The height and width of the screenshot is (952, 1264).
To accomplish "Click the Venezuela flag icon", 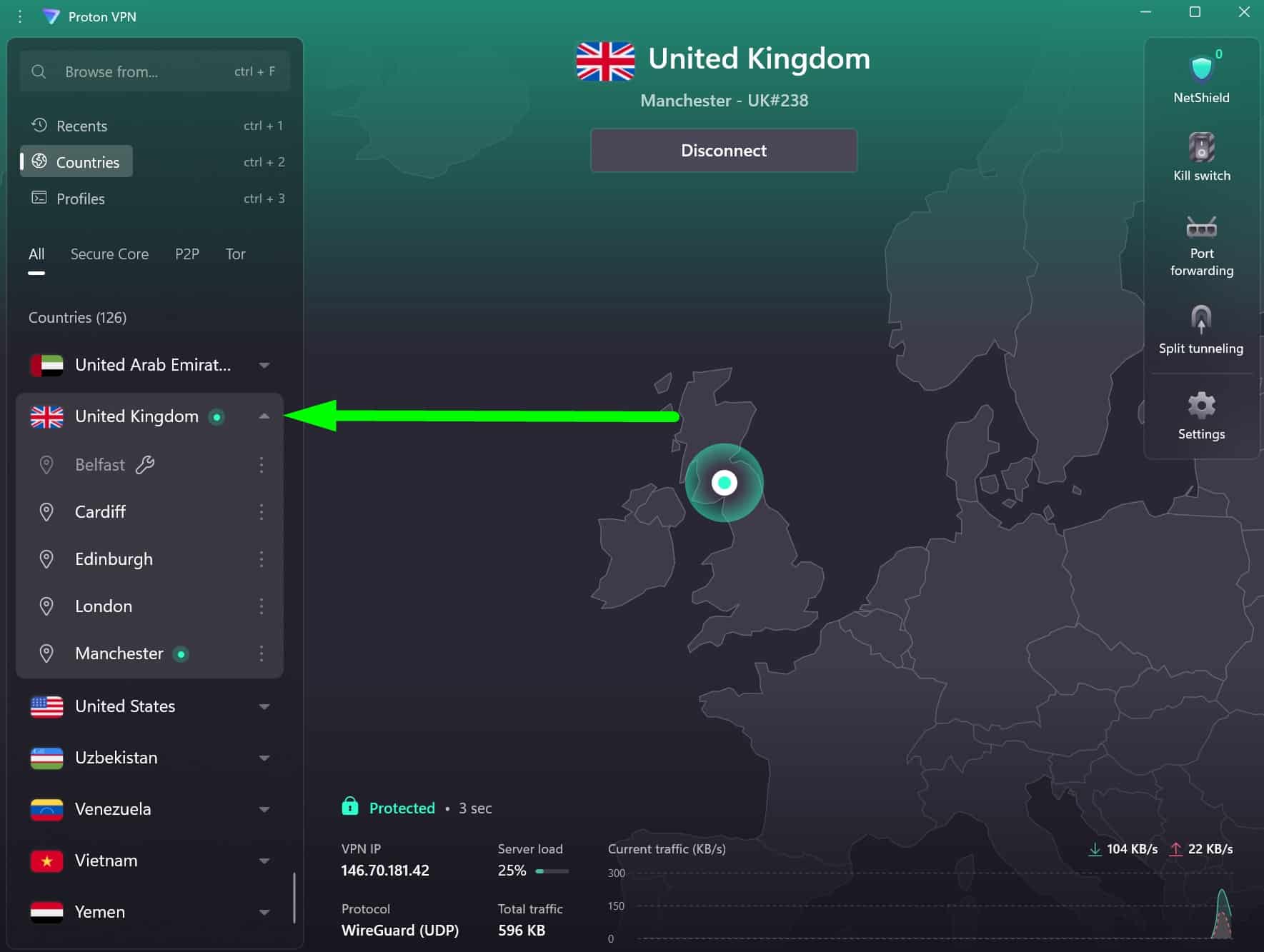I will [x=47, y=809].
